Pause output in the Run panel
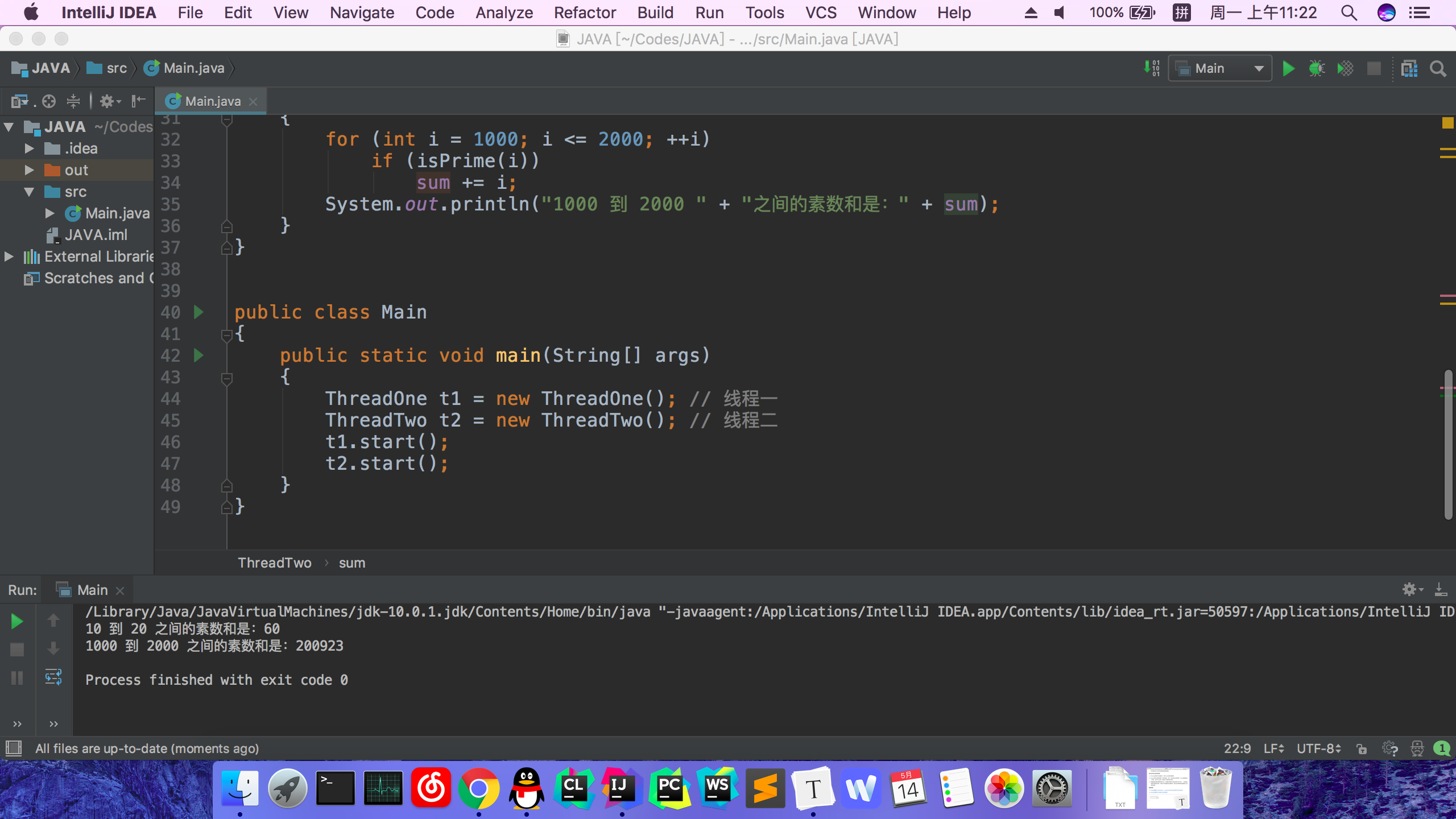 click(17, 678)
